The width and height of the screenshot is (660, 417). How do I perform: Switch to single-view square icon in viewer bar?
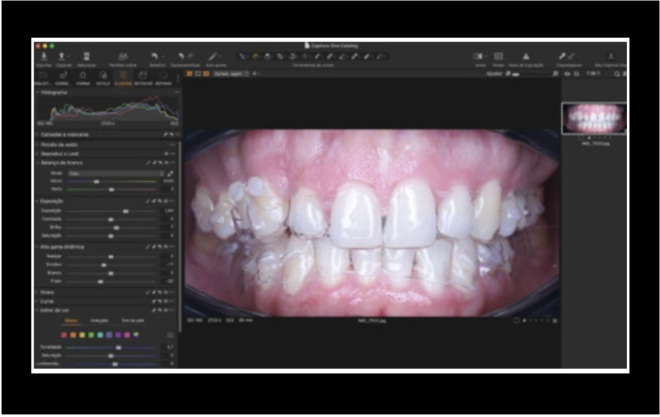coord(198,74)
